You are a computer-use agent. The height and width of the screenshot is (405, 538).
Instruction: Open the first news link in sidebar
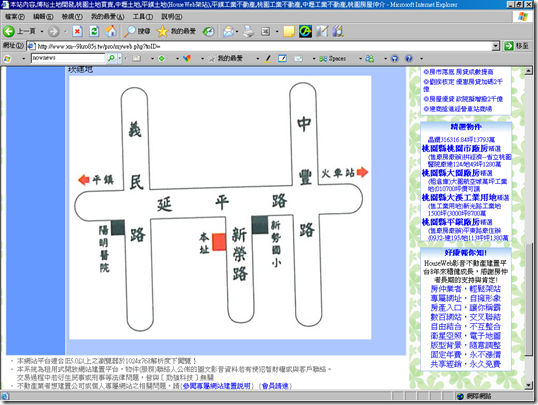tap(458, 72)
